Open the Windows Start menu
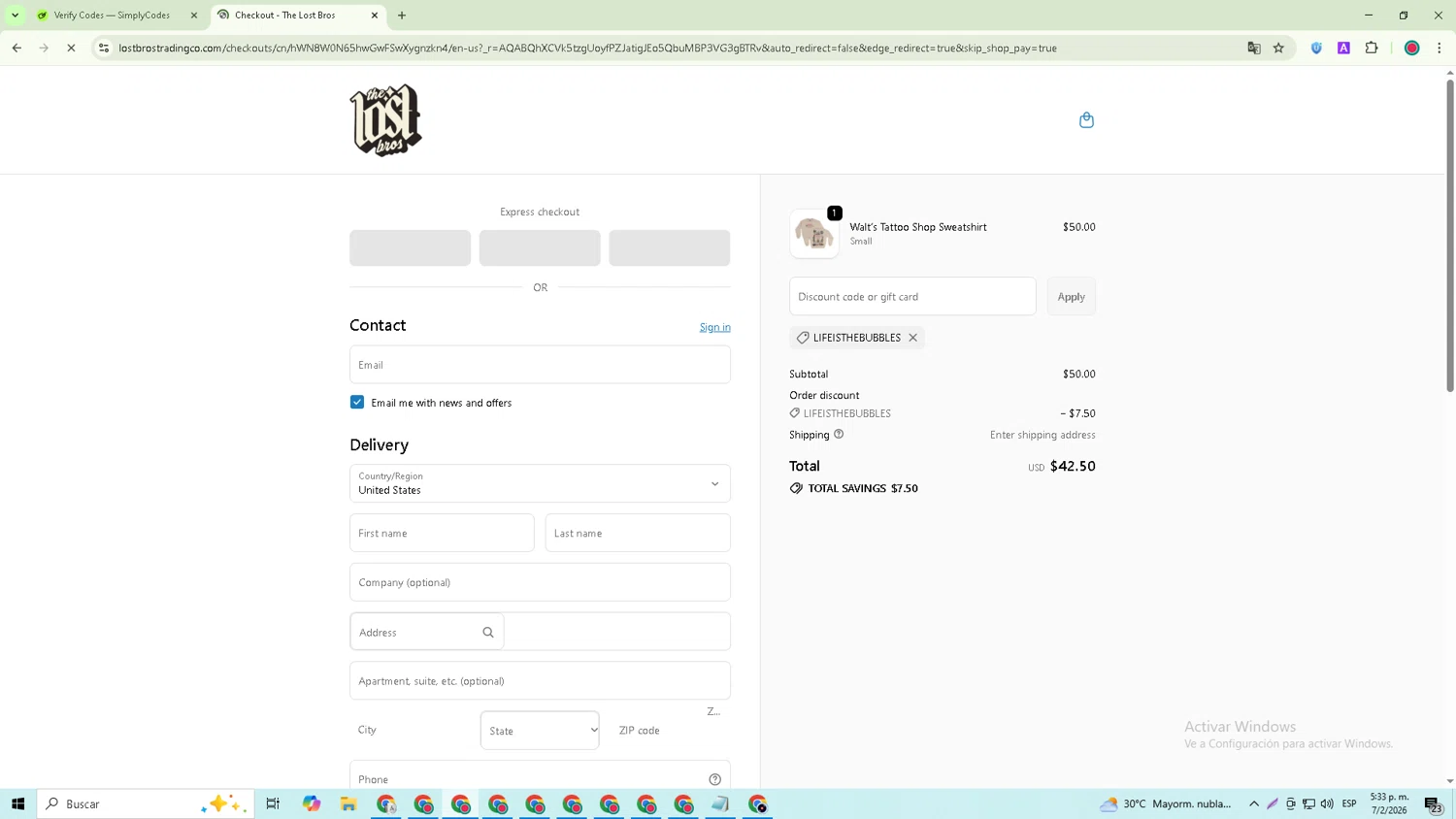 pyautogui.click(x=17, y=803)
